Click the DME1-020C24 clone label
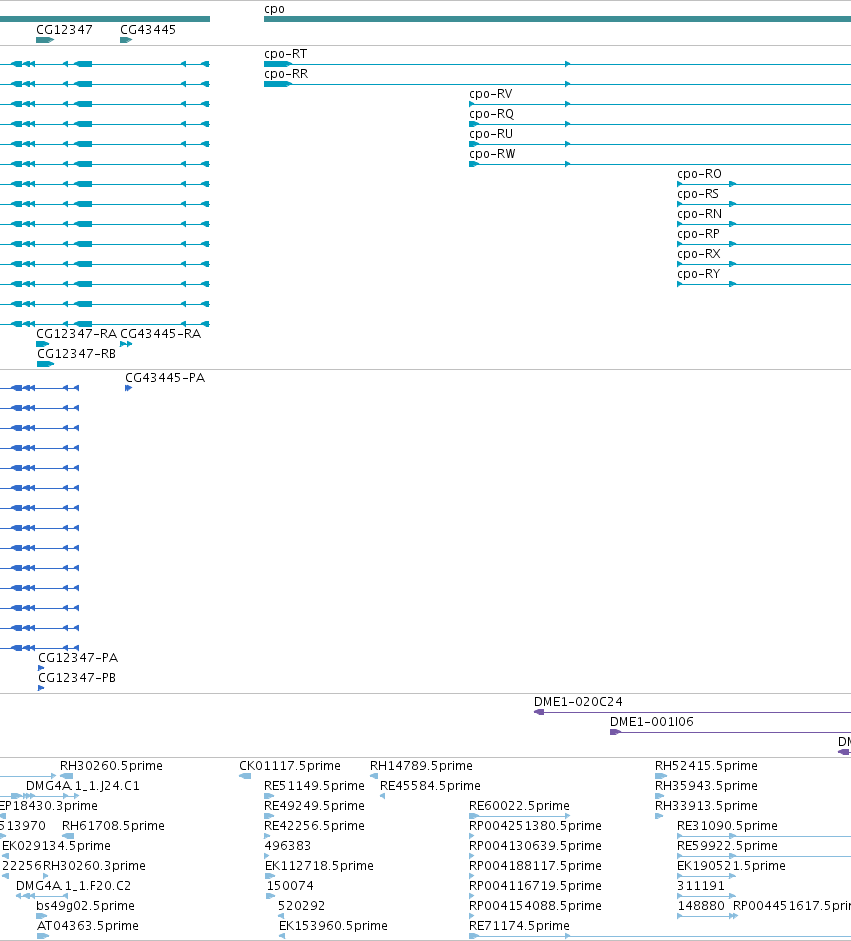The width and height of the screenshot is (851, 941). [x=579, y=702]
